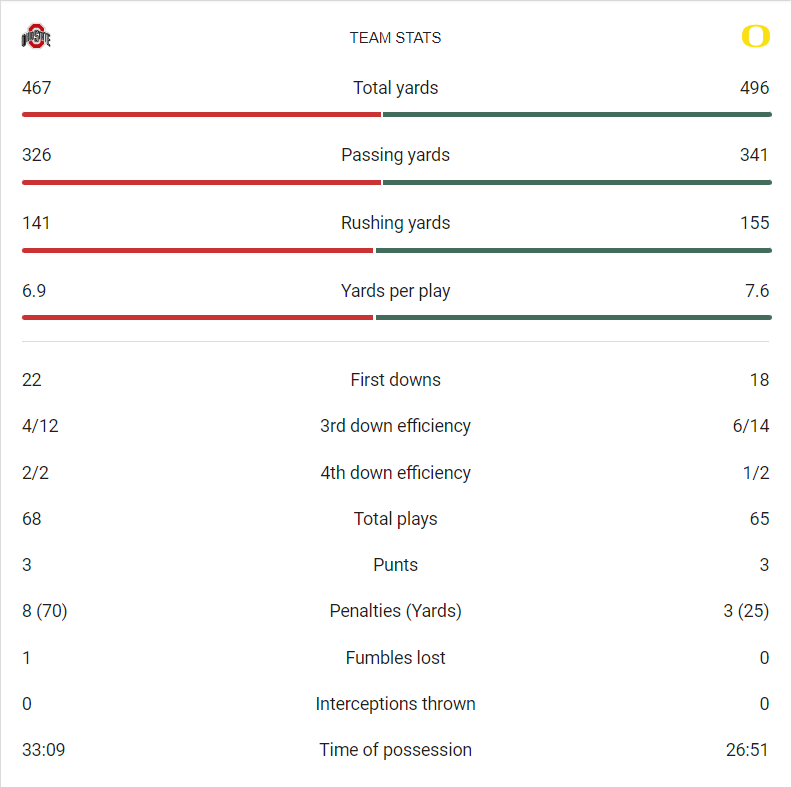Viewport: 791px width, 787px height.
Task: Click the Penalties (Yards) label
Action: [x=395, y=611]
